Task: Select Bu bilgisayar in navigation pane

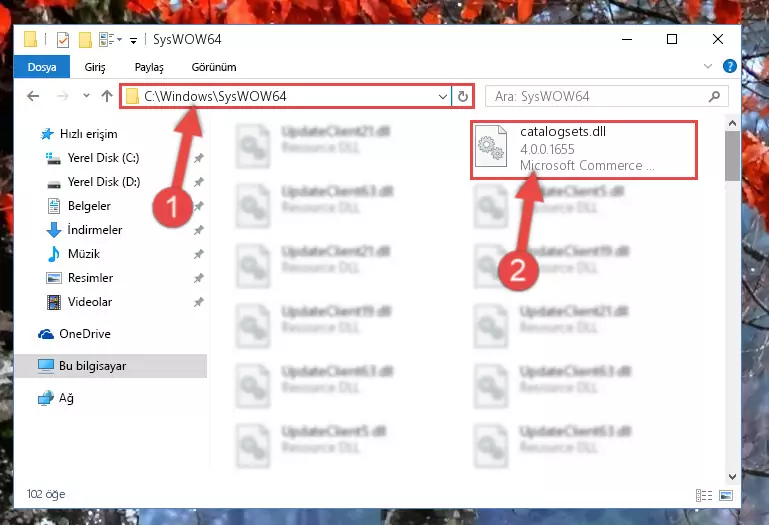Action: coord(110,366)
